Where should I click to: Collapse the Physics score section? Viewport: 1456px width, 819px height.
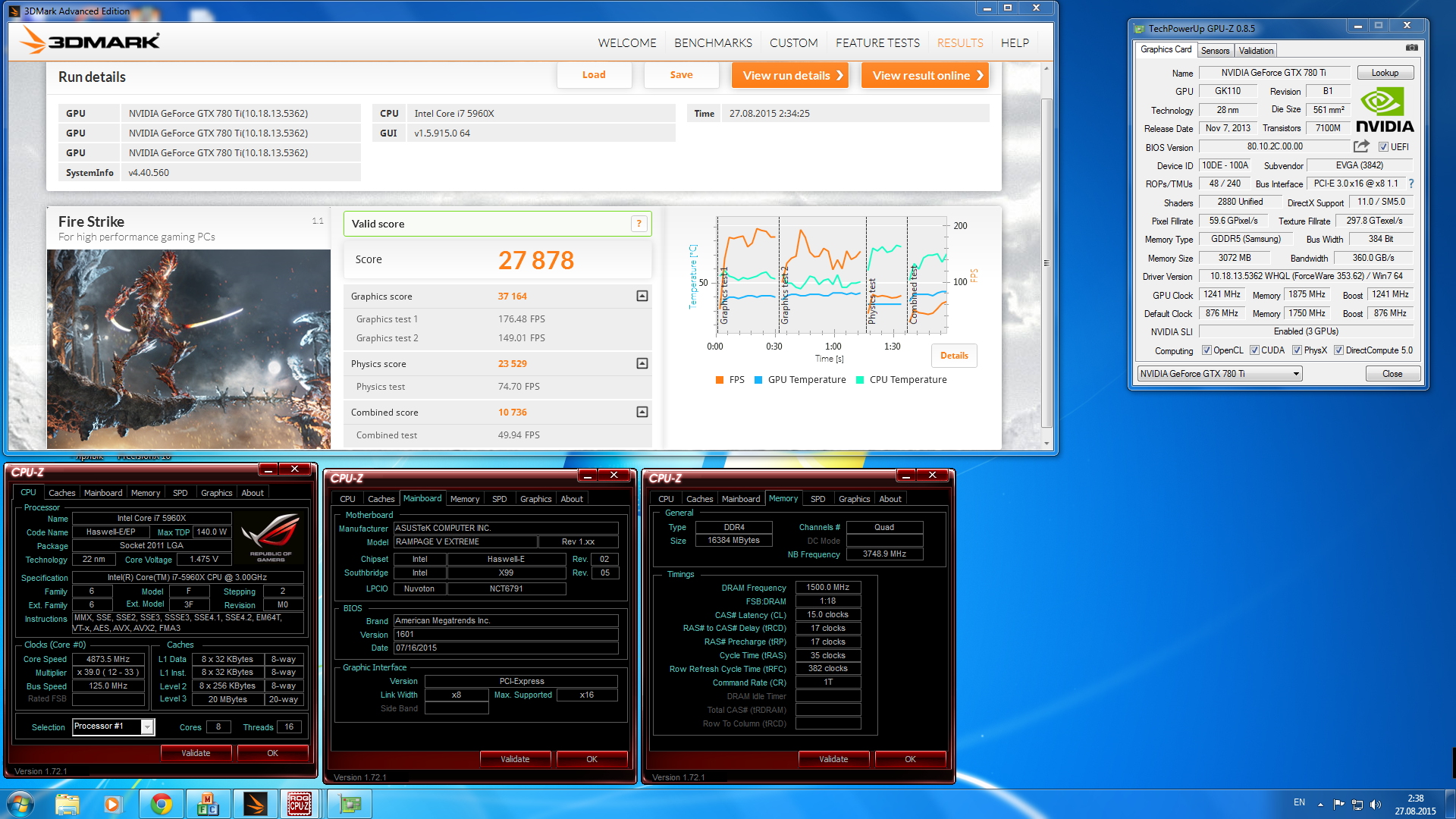[642, 363]
